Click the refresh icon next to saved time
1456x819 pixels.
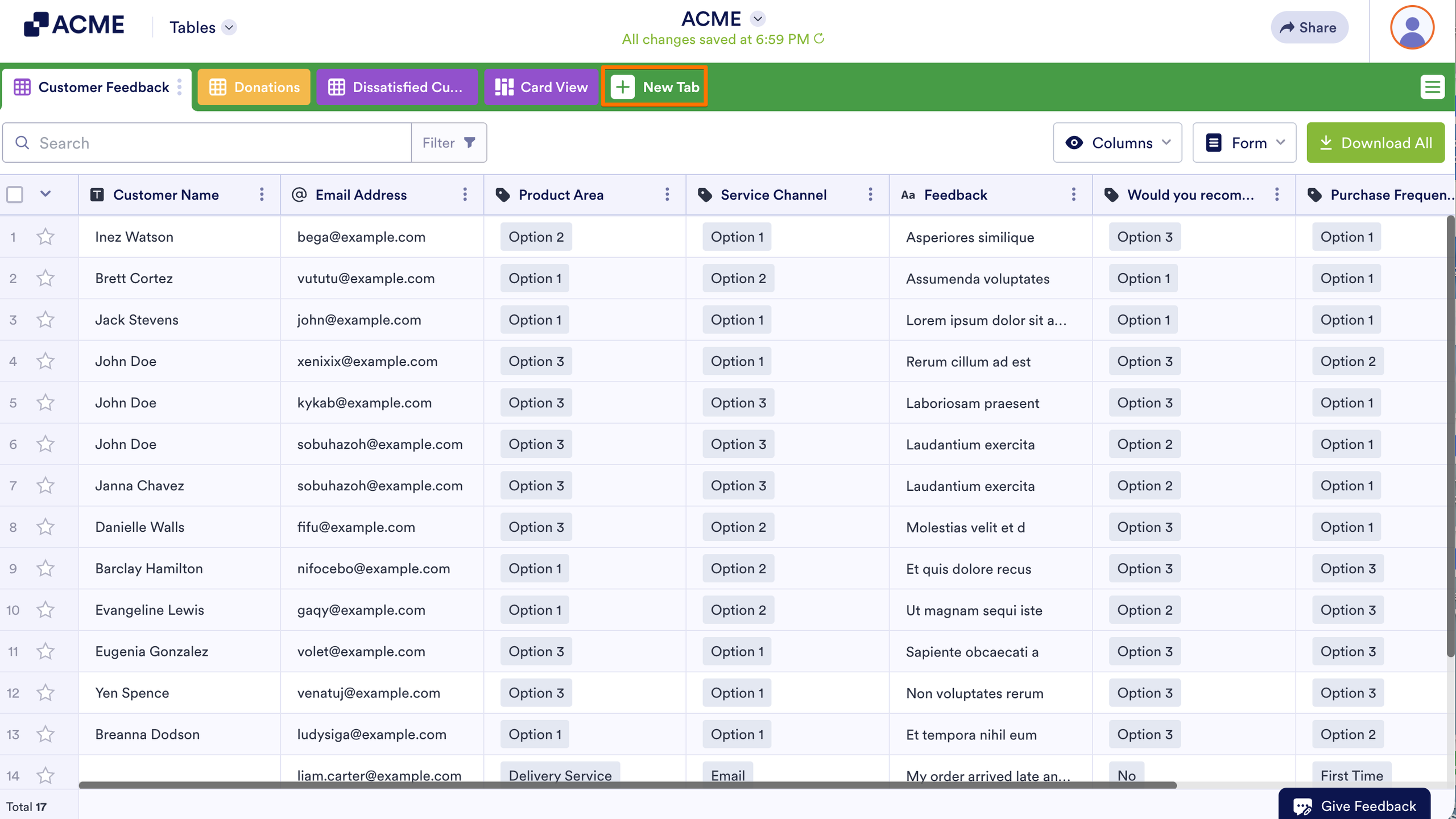[x=819, y=39]
